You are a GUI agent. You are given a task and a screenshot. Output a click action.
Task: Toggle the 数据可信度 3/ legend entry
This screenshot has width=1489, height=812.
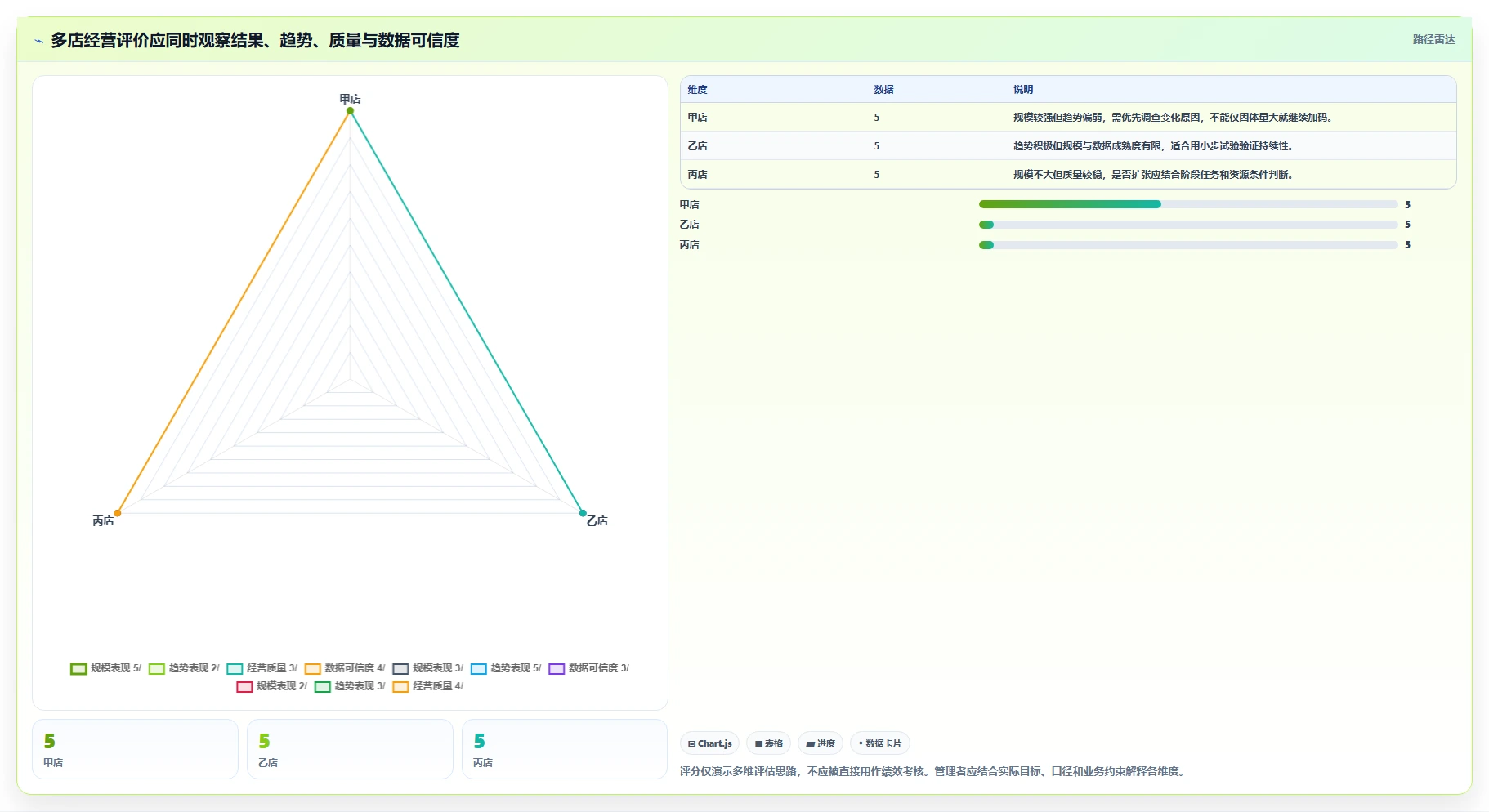coord(589,668)
